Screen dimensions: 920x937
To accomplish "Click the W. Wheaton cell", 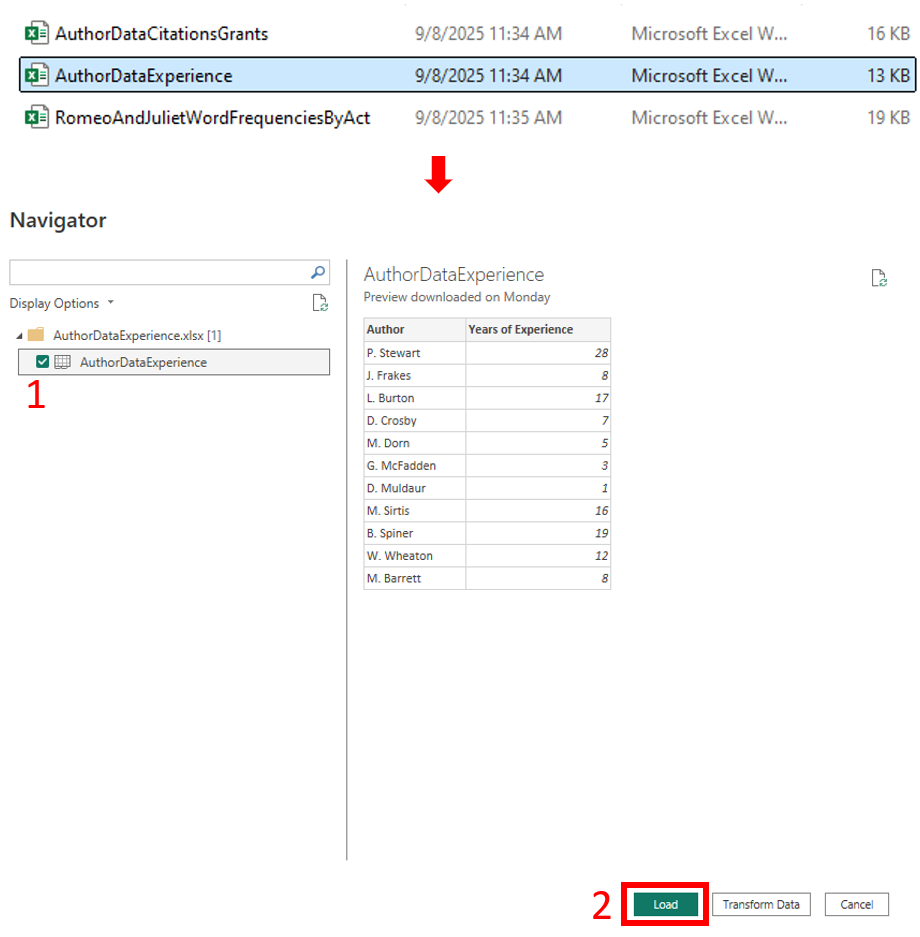I will pyautogui.click(x=415, y=556).
